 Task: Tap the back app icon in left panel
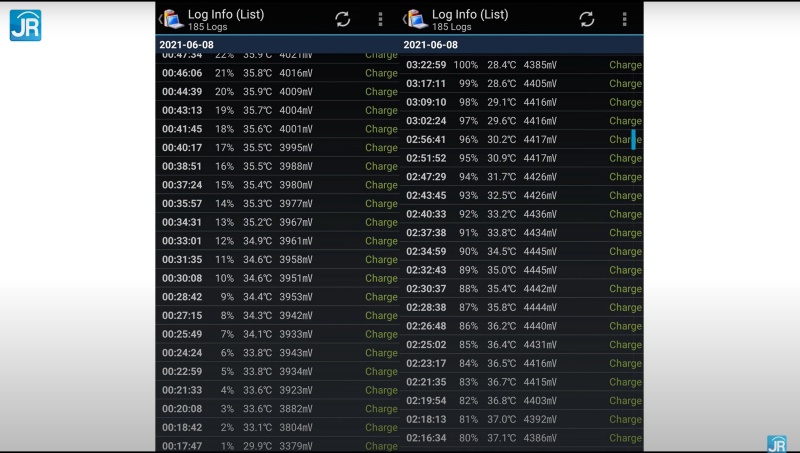click(172, 19)
